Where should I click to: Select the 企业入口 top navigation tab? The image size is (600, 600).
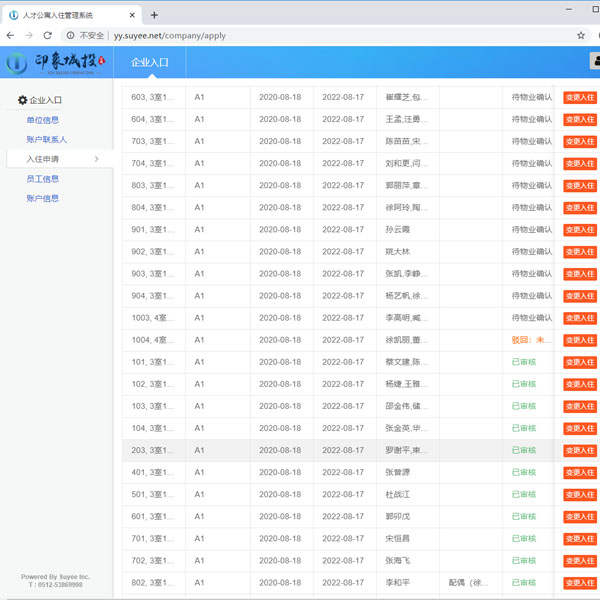150,62
